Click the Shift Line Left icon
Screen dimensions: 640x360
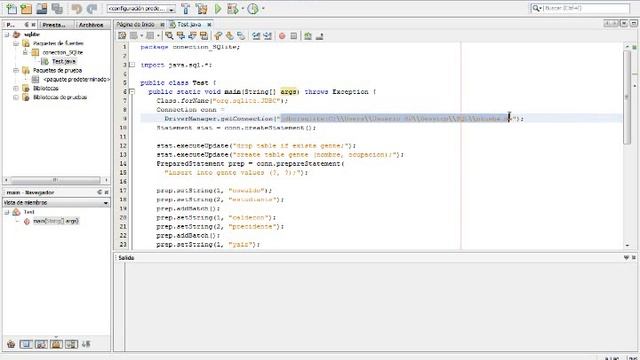tap(256, 36)
